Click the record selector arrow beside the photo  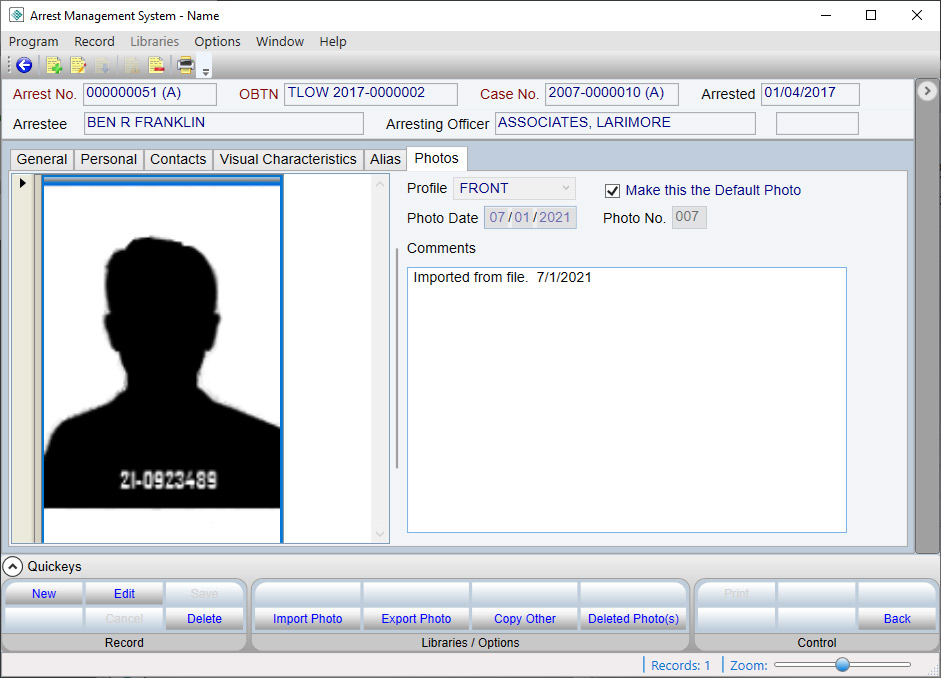(22, 182)
